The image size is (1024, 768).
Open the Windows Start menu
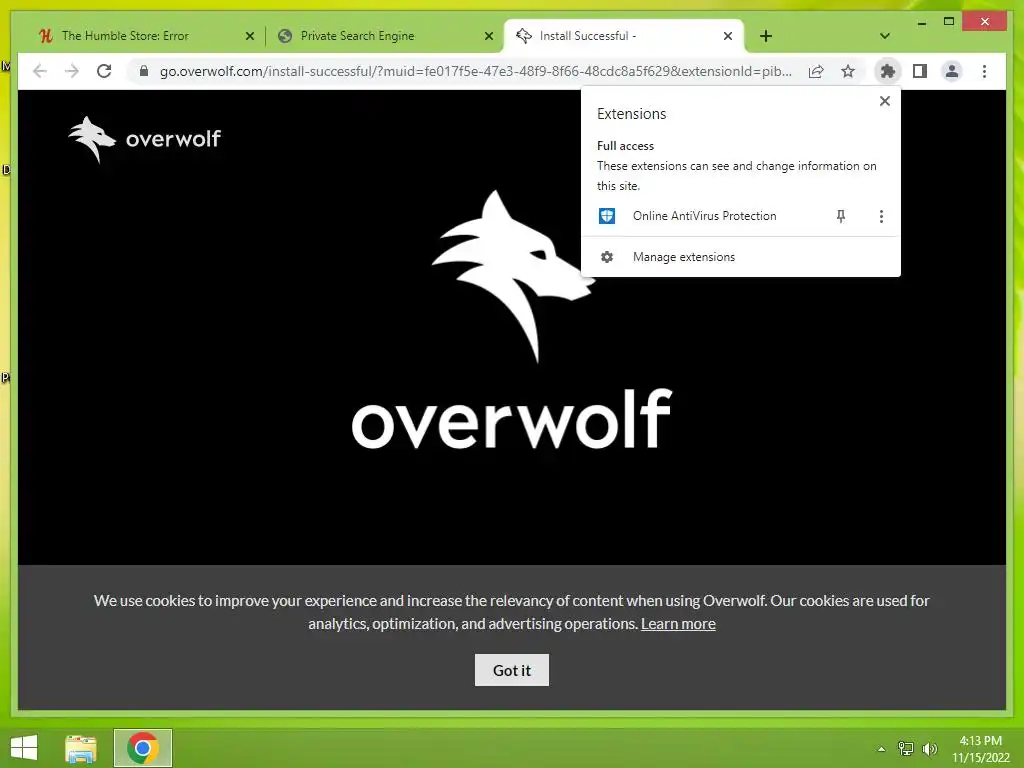click(24, 748)
